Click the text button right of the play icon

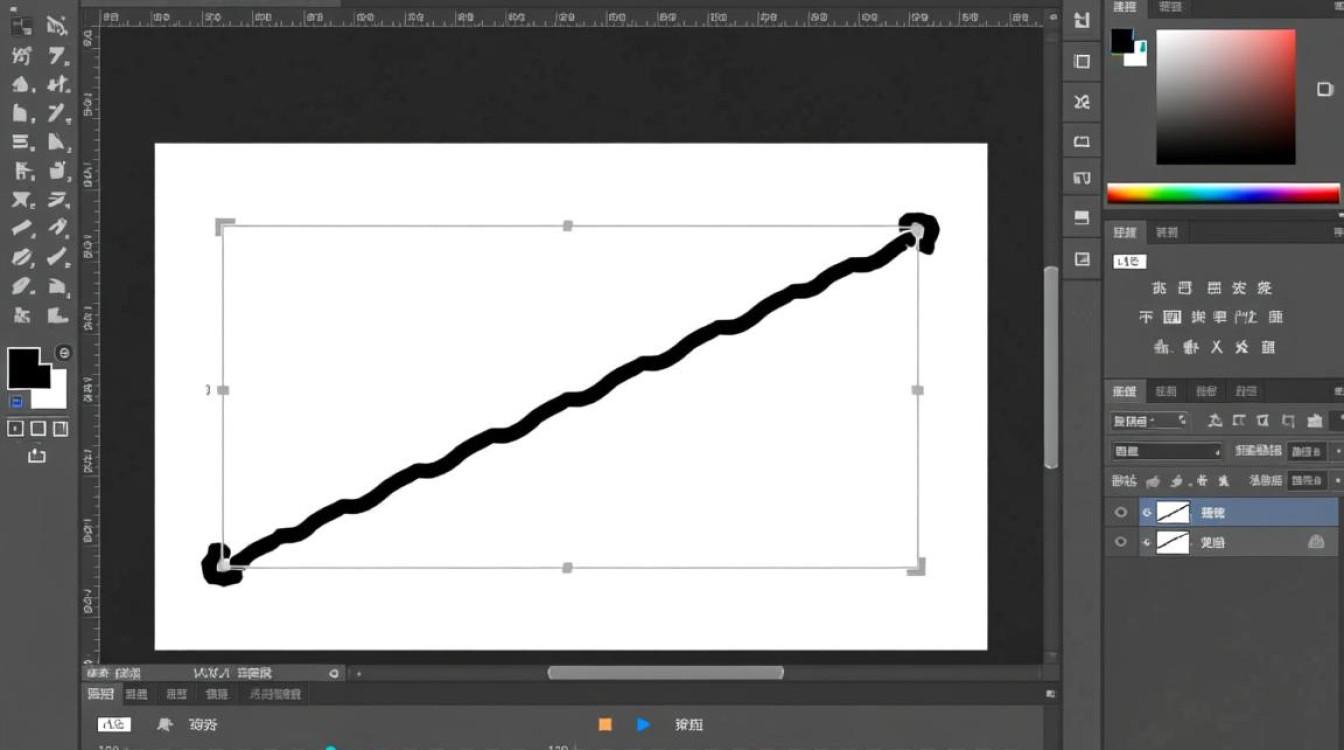pyautogui.click(x=689, y=724)
